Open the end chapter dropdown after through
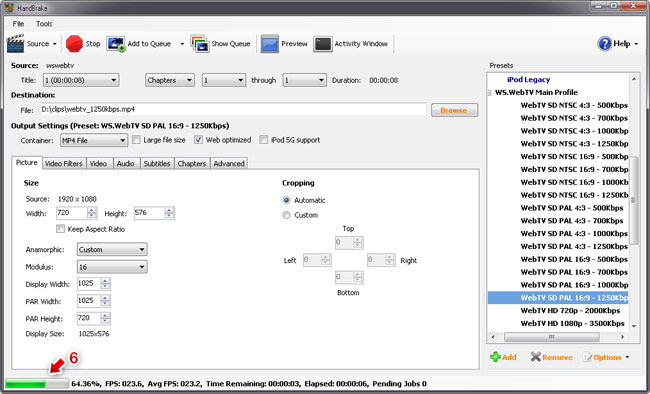Viewport: 650px width, 394px height. [304, 80]
